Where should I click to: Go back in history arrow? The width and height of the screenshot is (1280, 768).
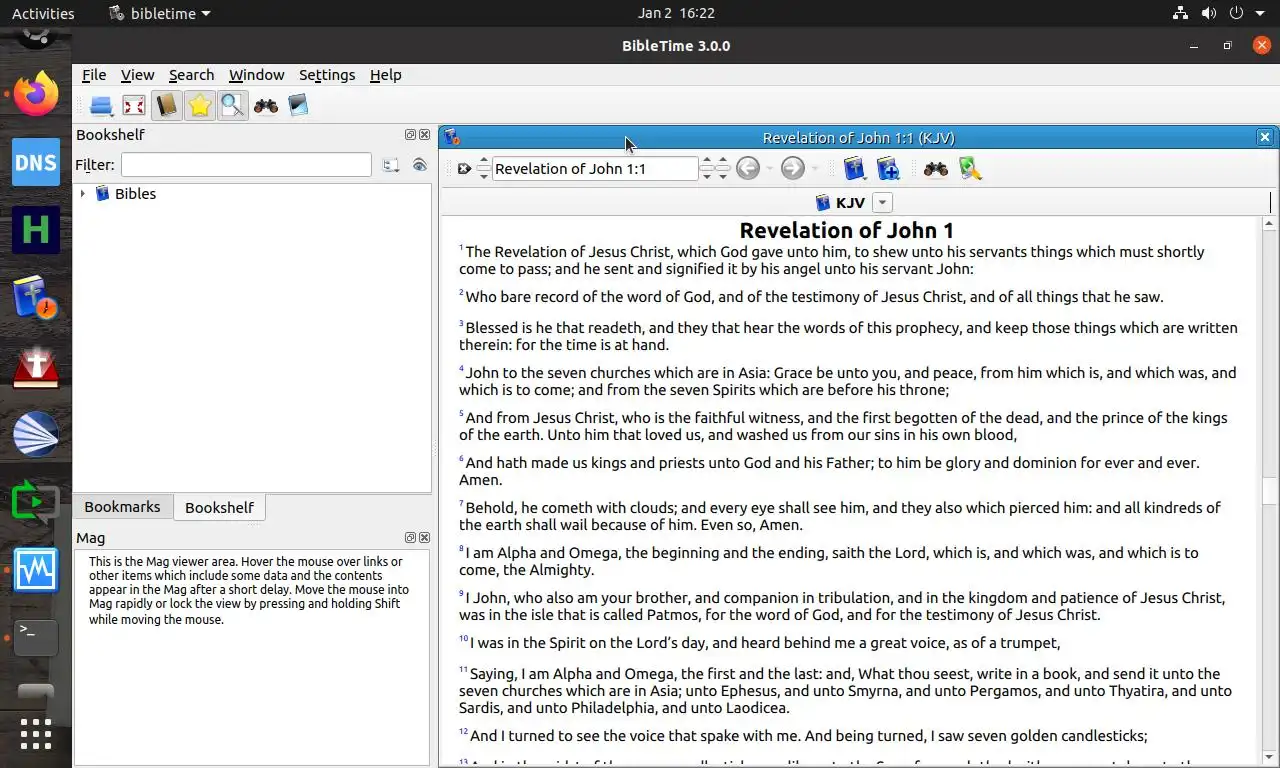748,168
